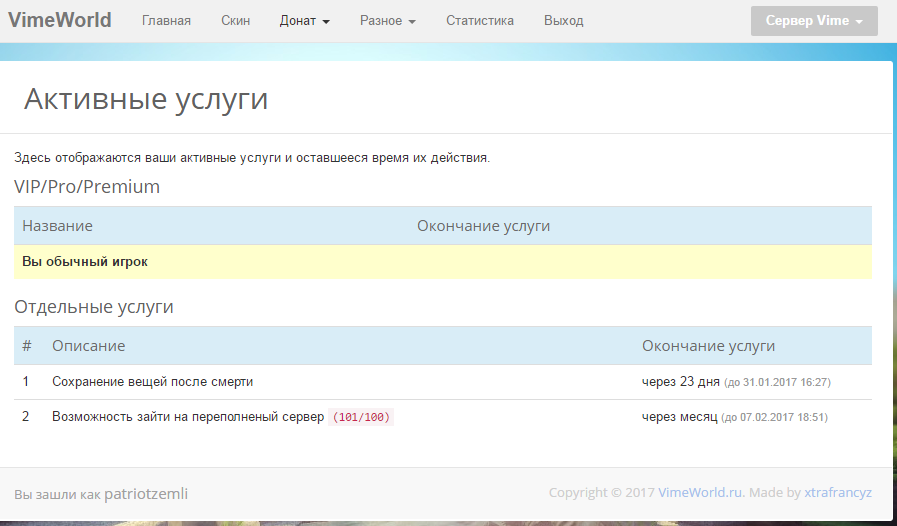
Task: Click the (101/100) code badge
Action: (361, 417)
